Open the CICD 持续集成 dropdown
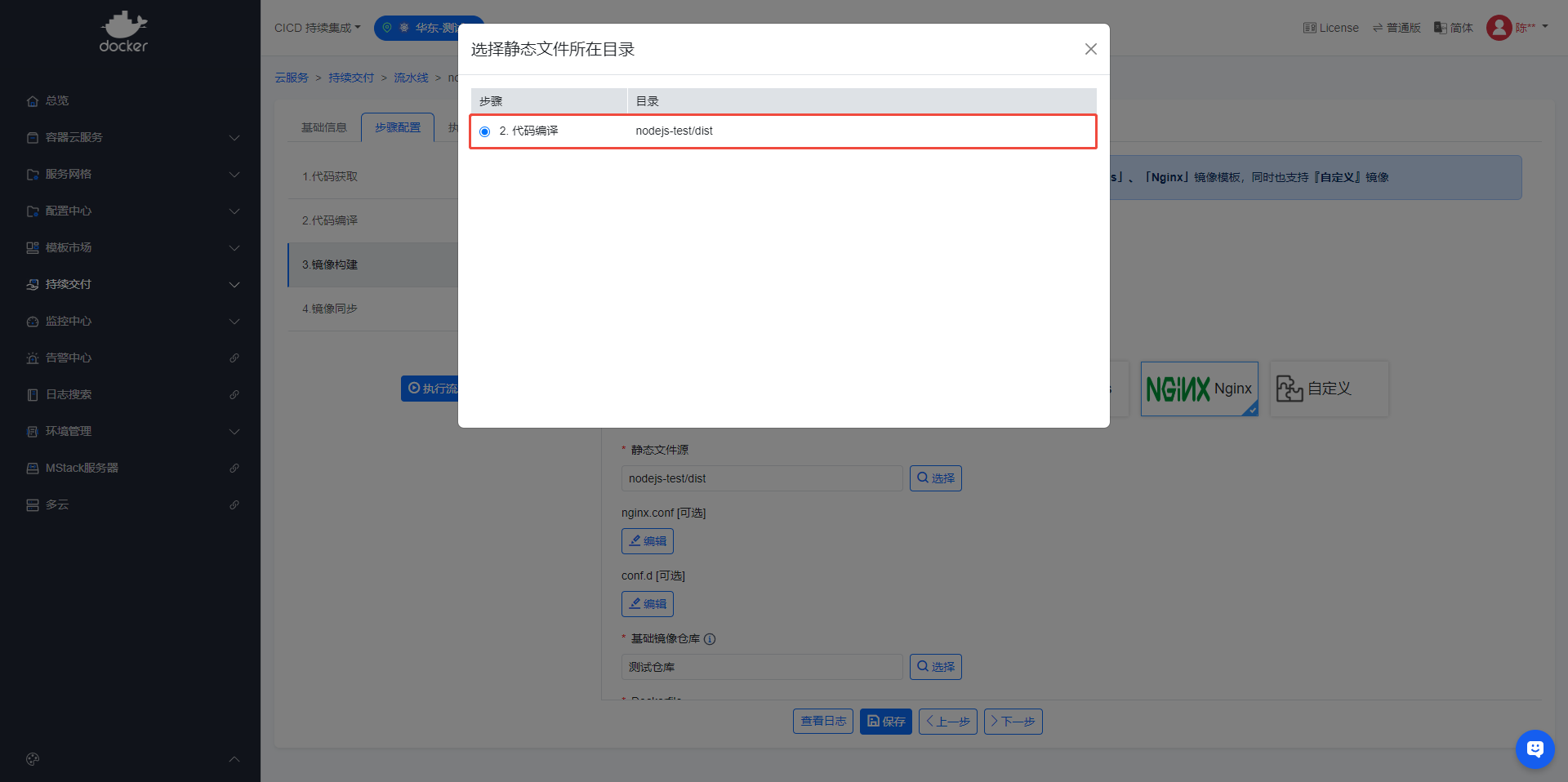Screen dimensions: 1568x782 pos(317,28)
